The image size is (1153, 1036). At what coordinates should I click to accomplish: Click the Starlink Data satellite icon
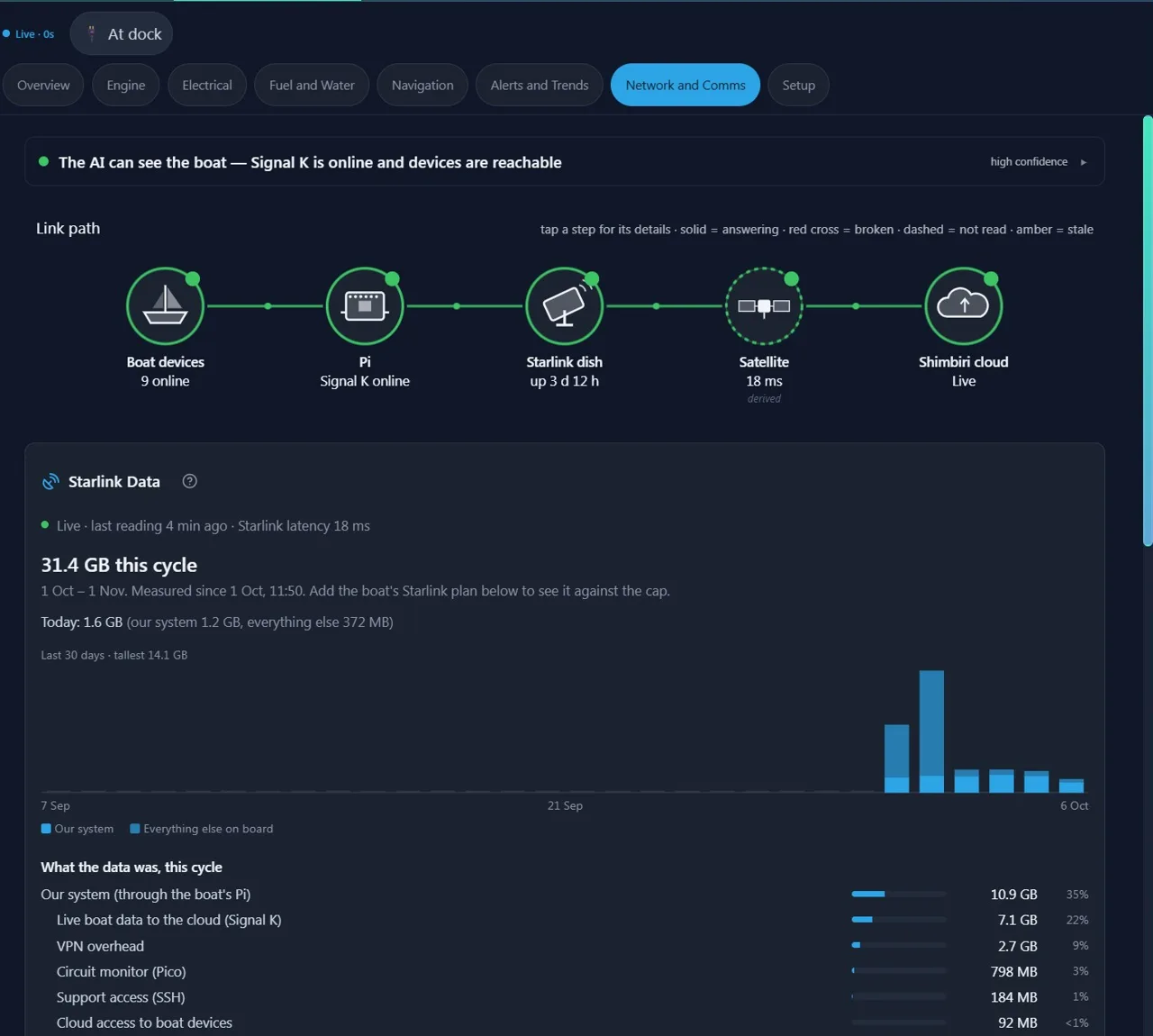click(50, 482)
